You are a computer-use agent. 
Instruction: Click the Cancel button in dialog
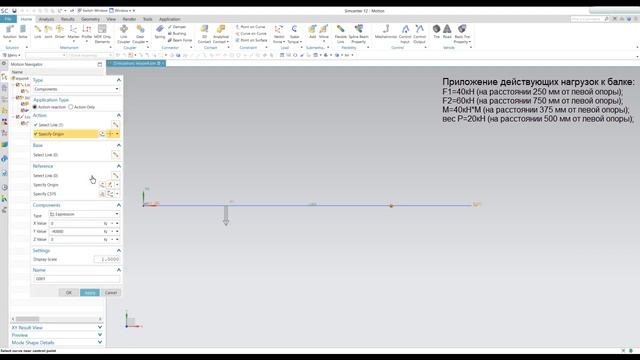click(111, 293)
